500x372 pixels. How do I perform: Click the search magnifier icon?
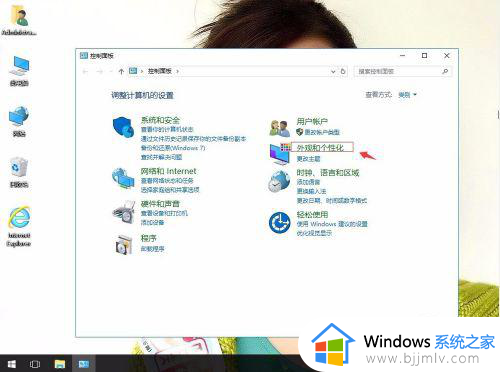tap(445, 71)
